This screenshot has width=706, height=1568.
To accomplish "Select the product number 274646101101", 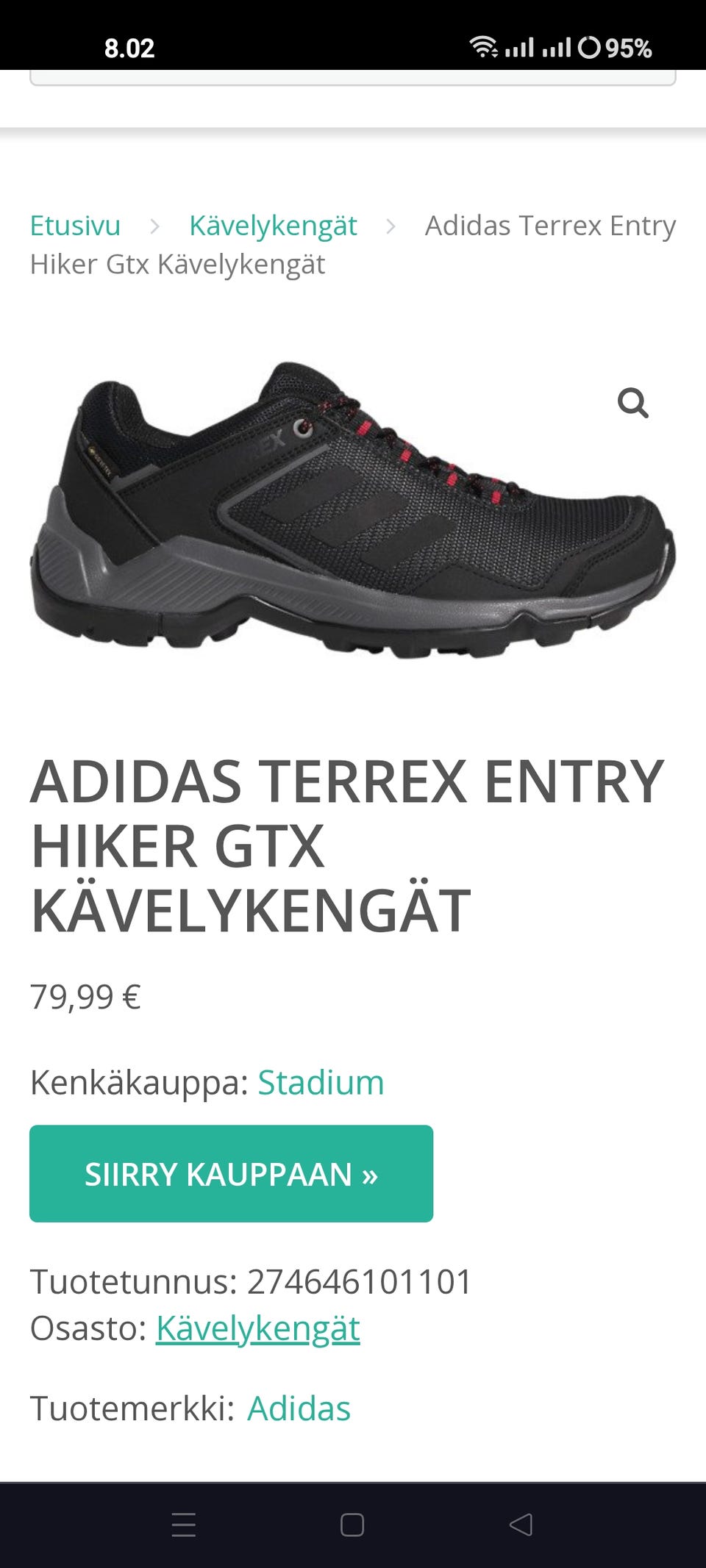I will [360, 1281].
